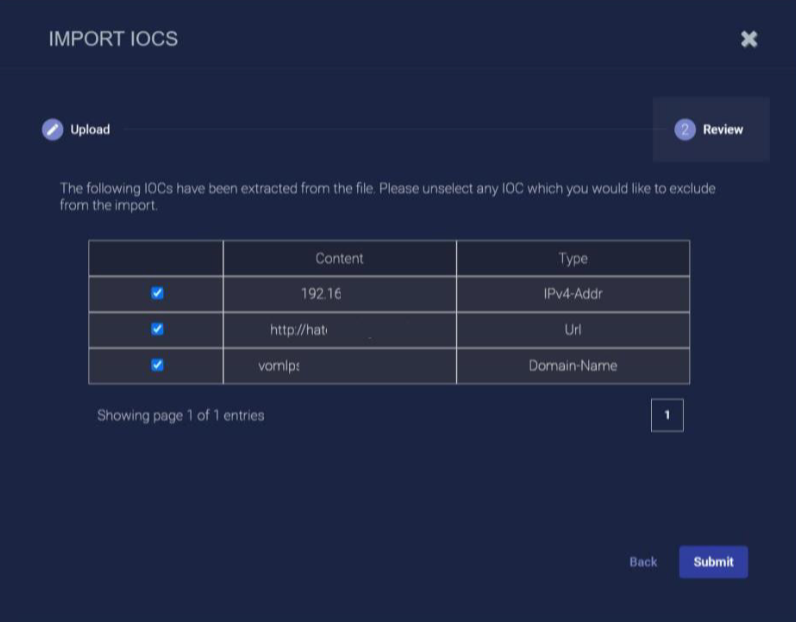Click the Domain-Name type cell
This screenshot has height=622, width=796.
(x=572, y=365)
